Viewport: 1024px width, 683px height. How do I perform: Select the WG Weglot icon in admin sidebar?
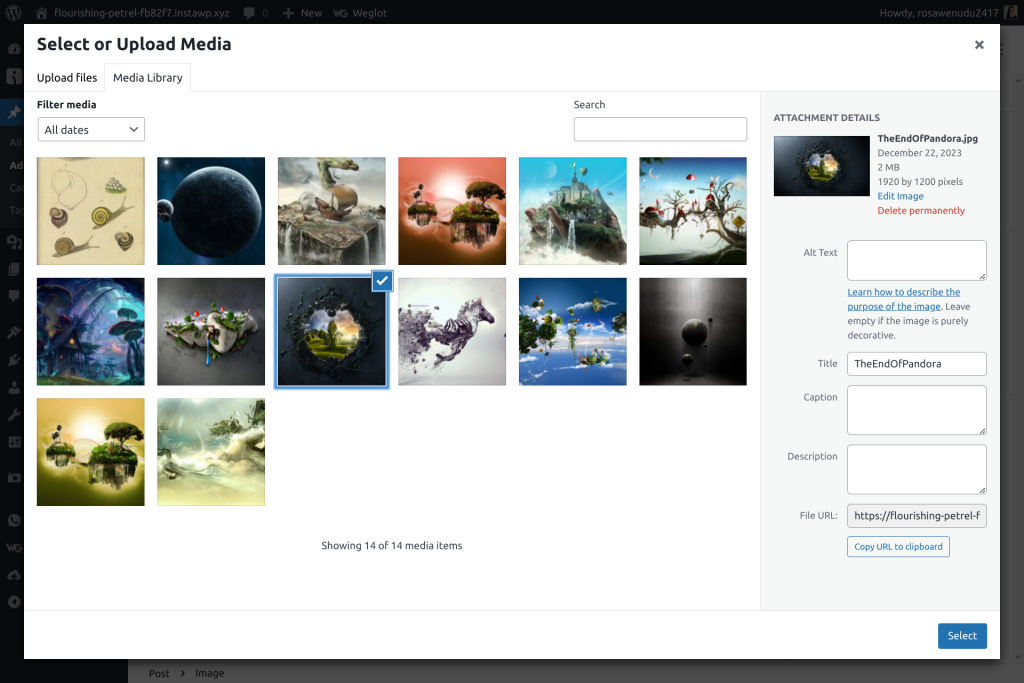click(x=13, y=547)
